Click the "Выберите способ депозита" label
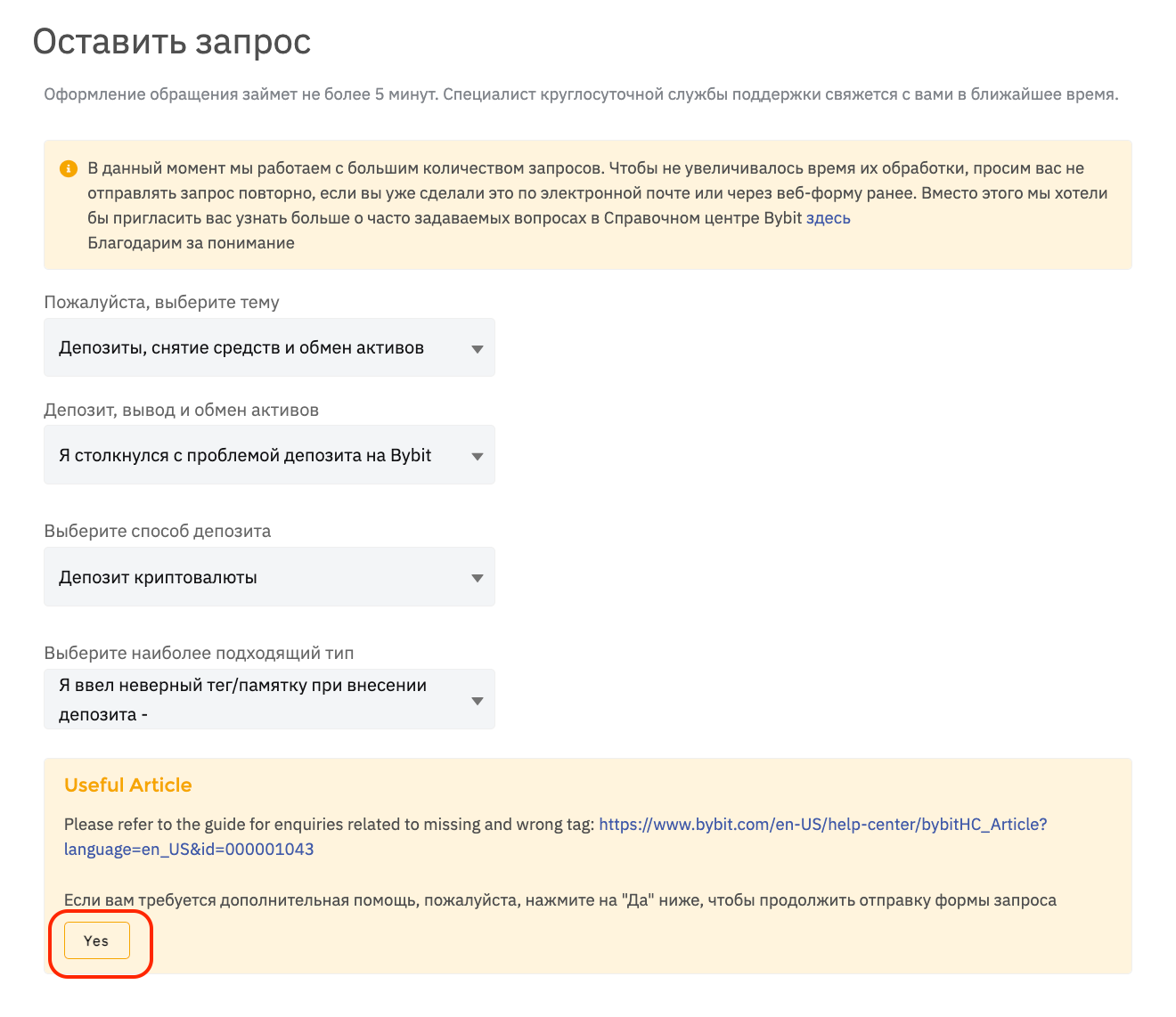The height and width of the screenshot is (1017, 1176). click(158, 532)
